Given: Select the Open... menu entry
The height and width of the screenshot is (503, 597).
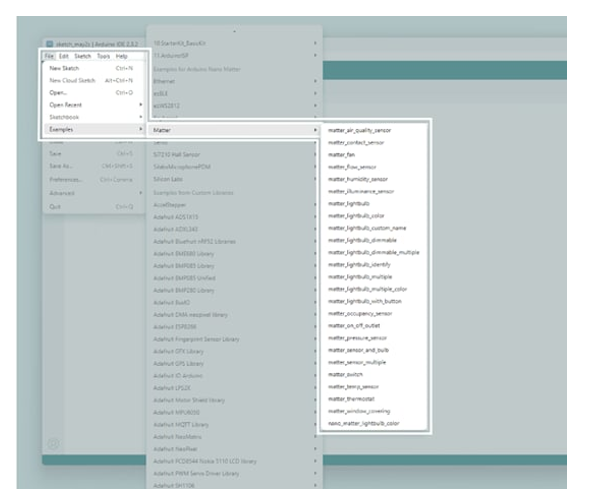Looking at the screenshot, I should (94, 93).
